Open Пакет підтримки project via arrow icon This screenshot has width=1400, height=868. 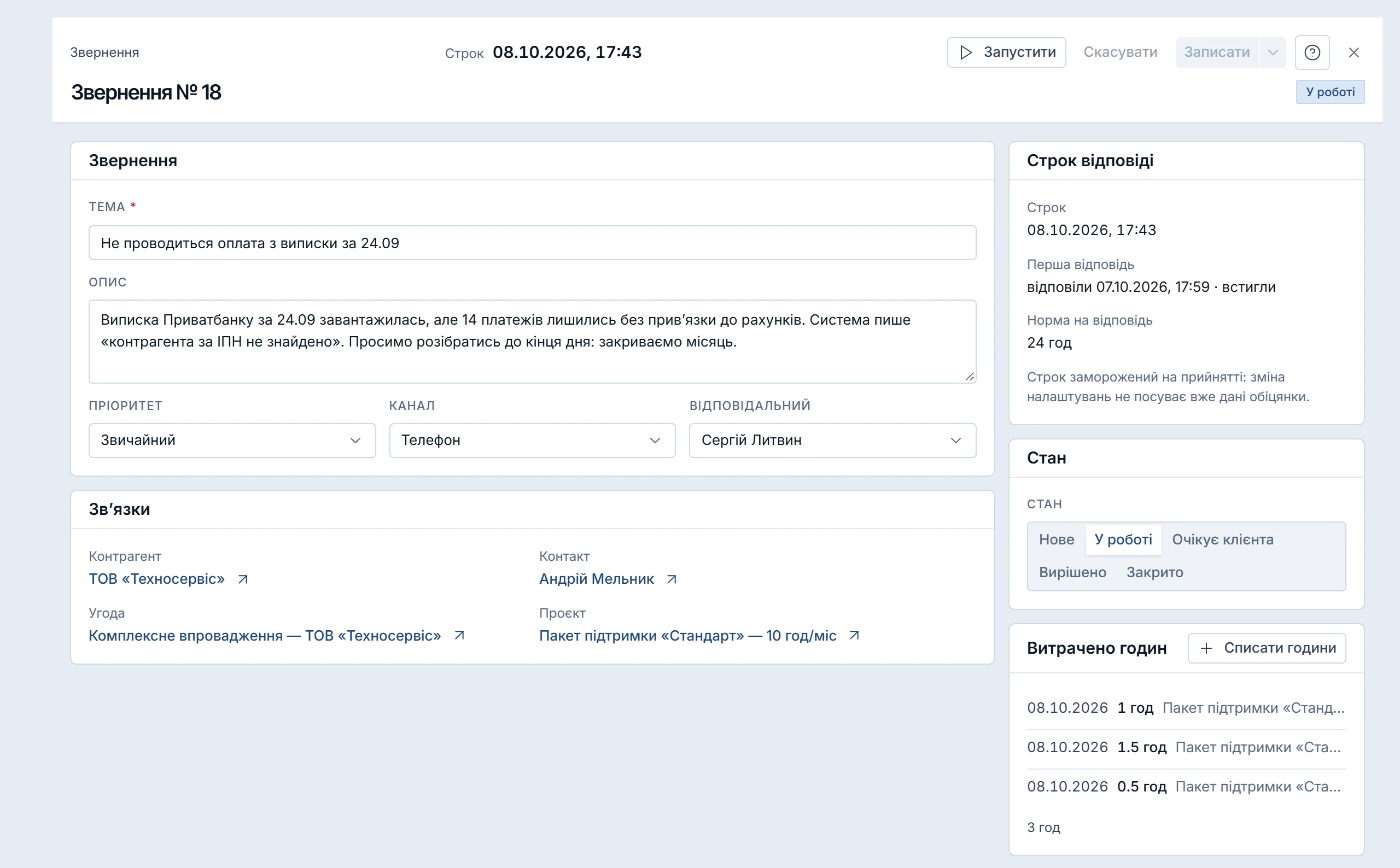854,636
